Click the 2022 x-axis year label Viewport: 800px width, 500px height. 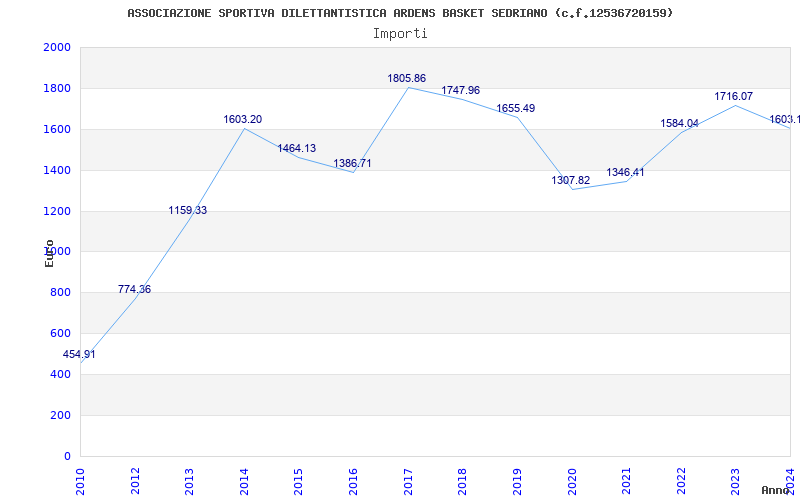[x=681, y=481]
